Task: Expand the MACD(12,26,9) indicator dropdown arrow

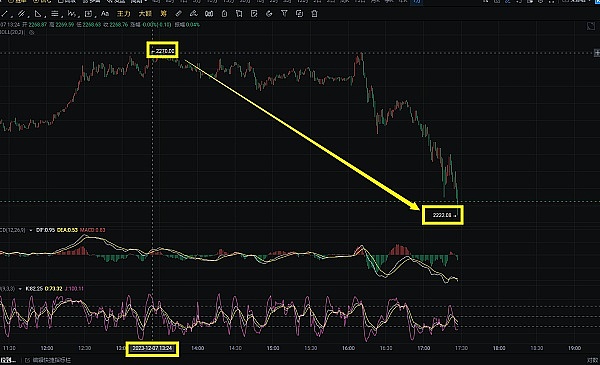Action: coord(31,230)
